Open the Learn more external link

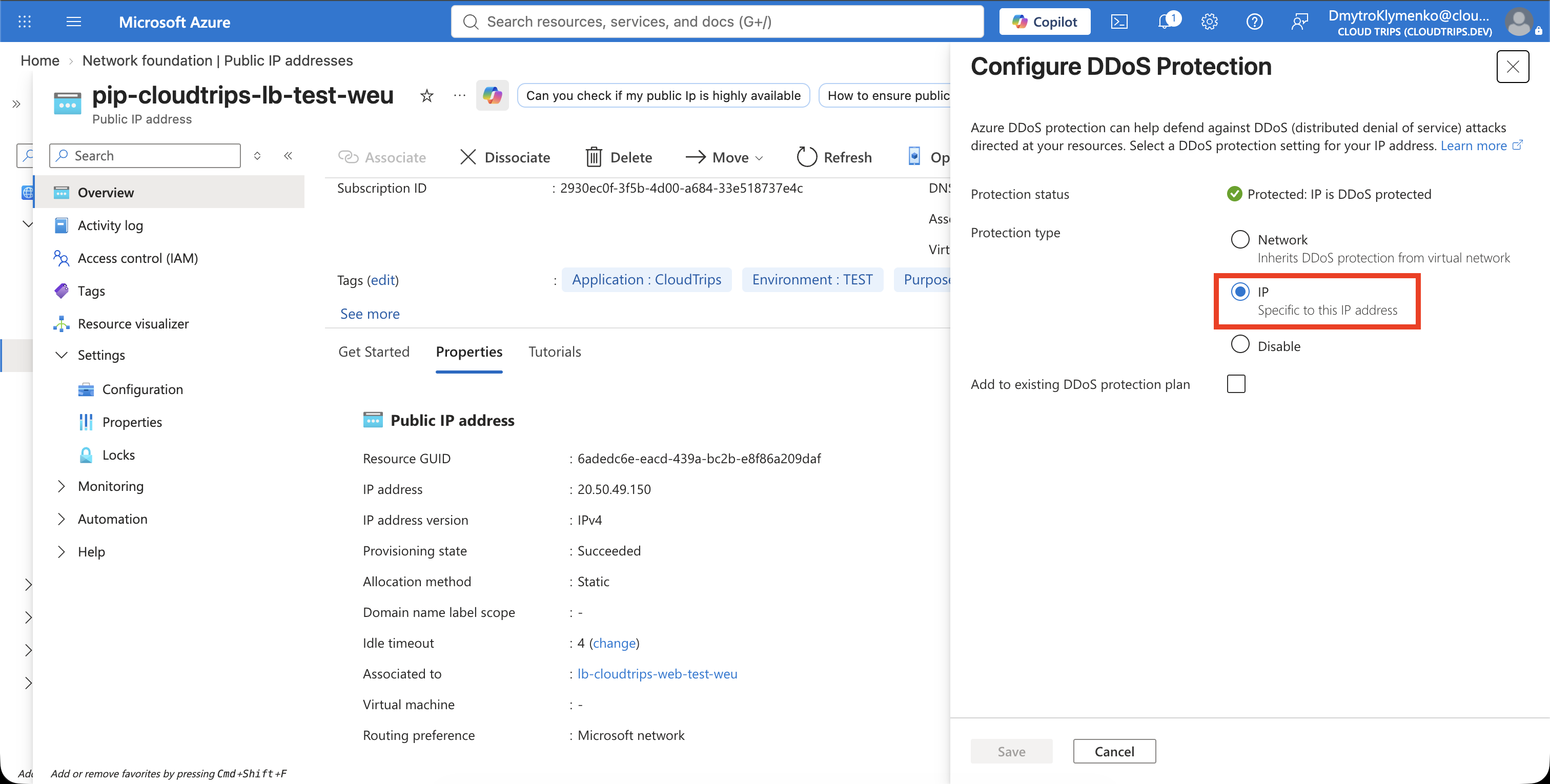coord(1481,146)
